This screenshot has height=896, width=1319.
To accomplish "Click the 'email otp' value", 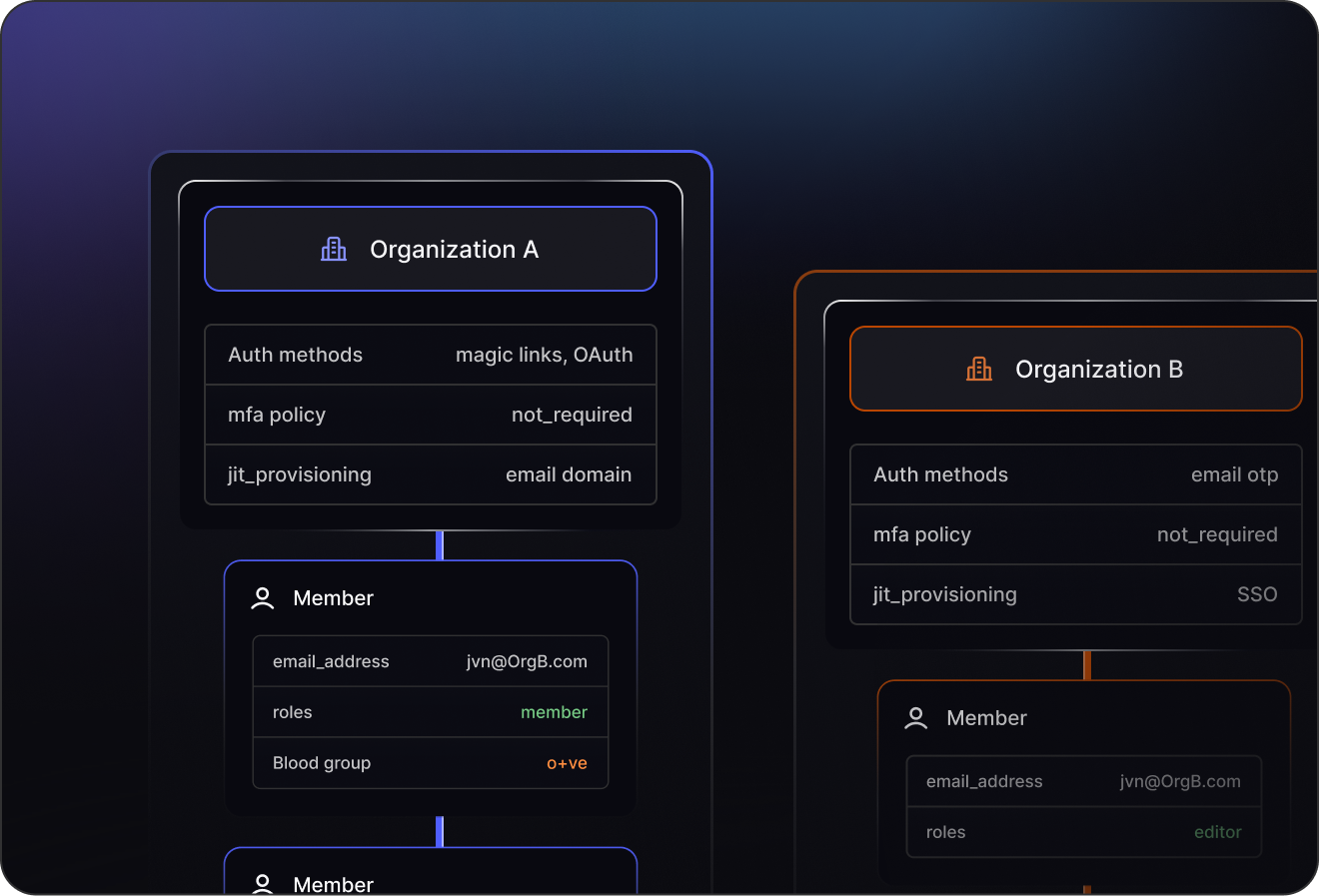I will [x=1235, y=474].
